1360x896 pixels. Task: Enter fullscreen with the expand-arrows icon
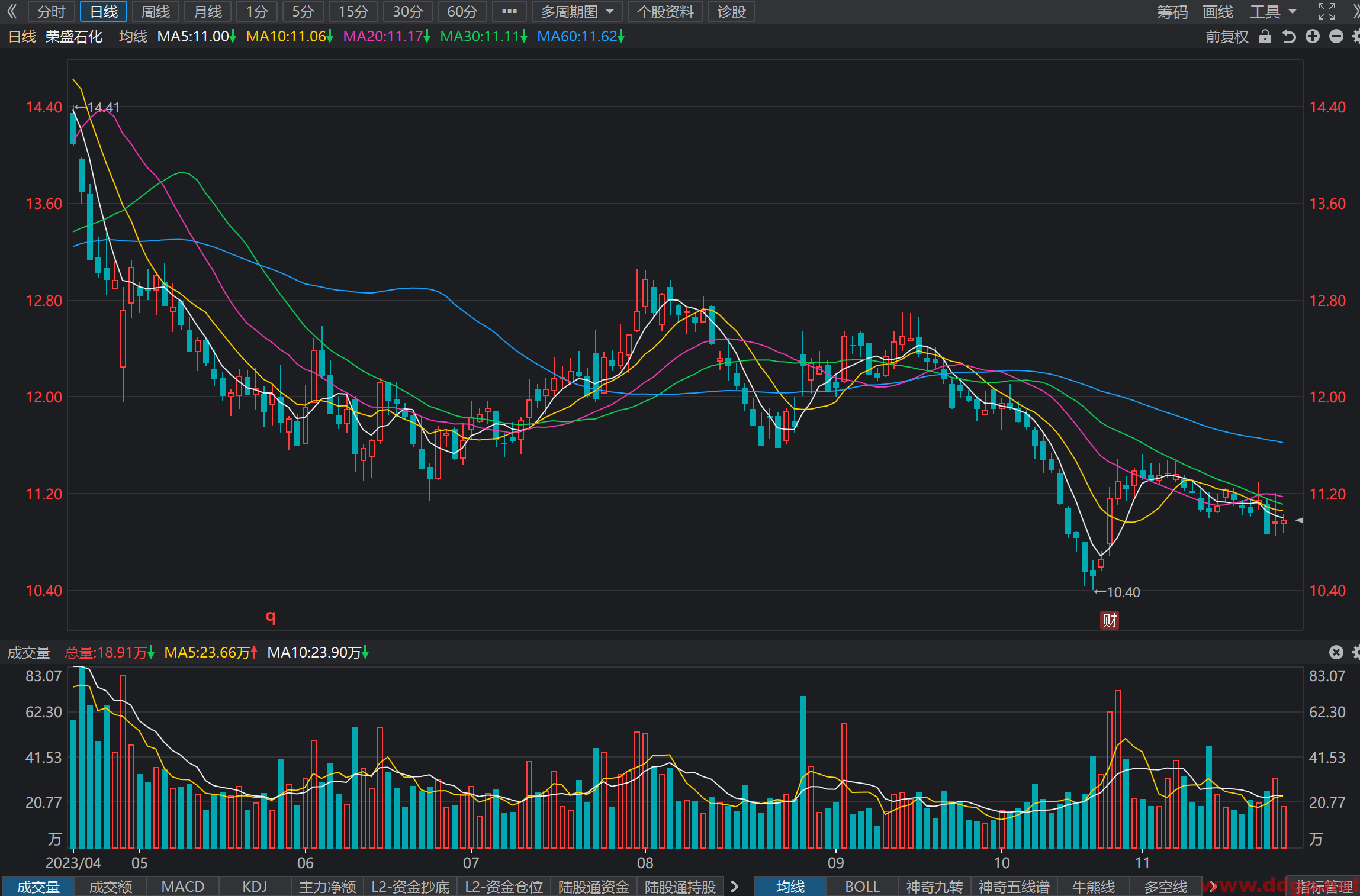(x=1327, y=11)
